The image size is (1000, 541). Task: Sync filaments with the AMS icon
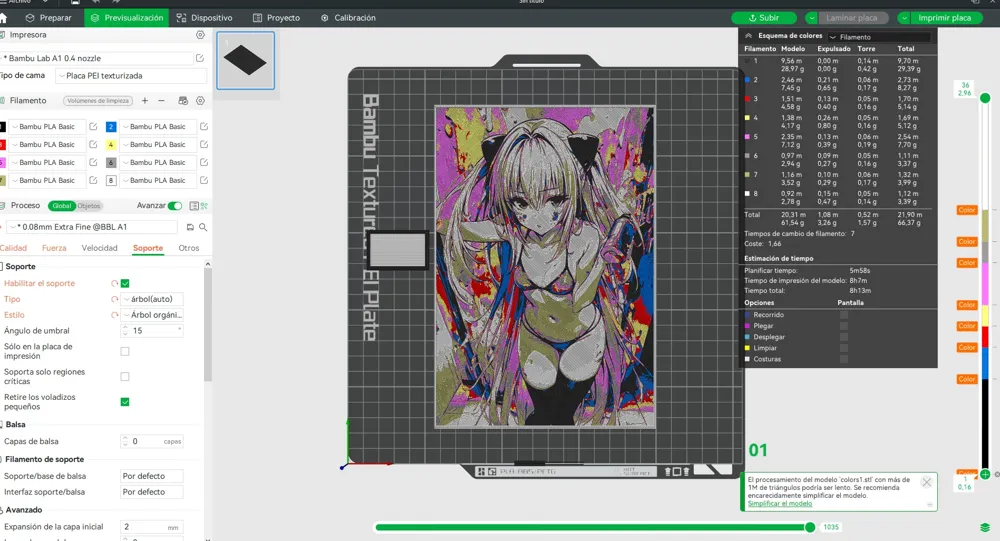click(x=183, y=101)
